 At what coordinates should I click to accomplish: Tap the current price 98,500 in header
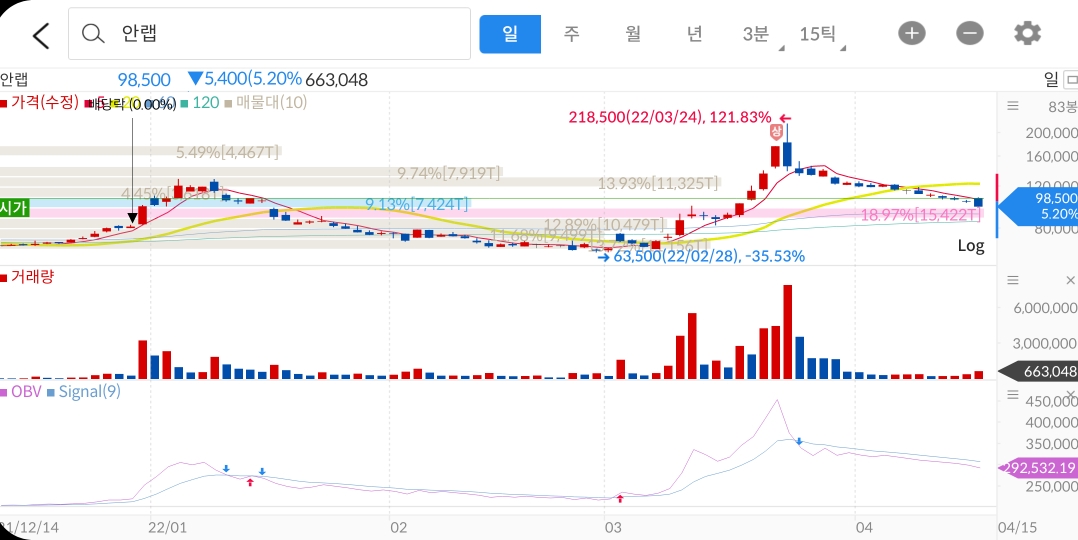(144, 80)
